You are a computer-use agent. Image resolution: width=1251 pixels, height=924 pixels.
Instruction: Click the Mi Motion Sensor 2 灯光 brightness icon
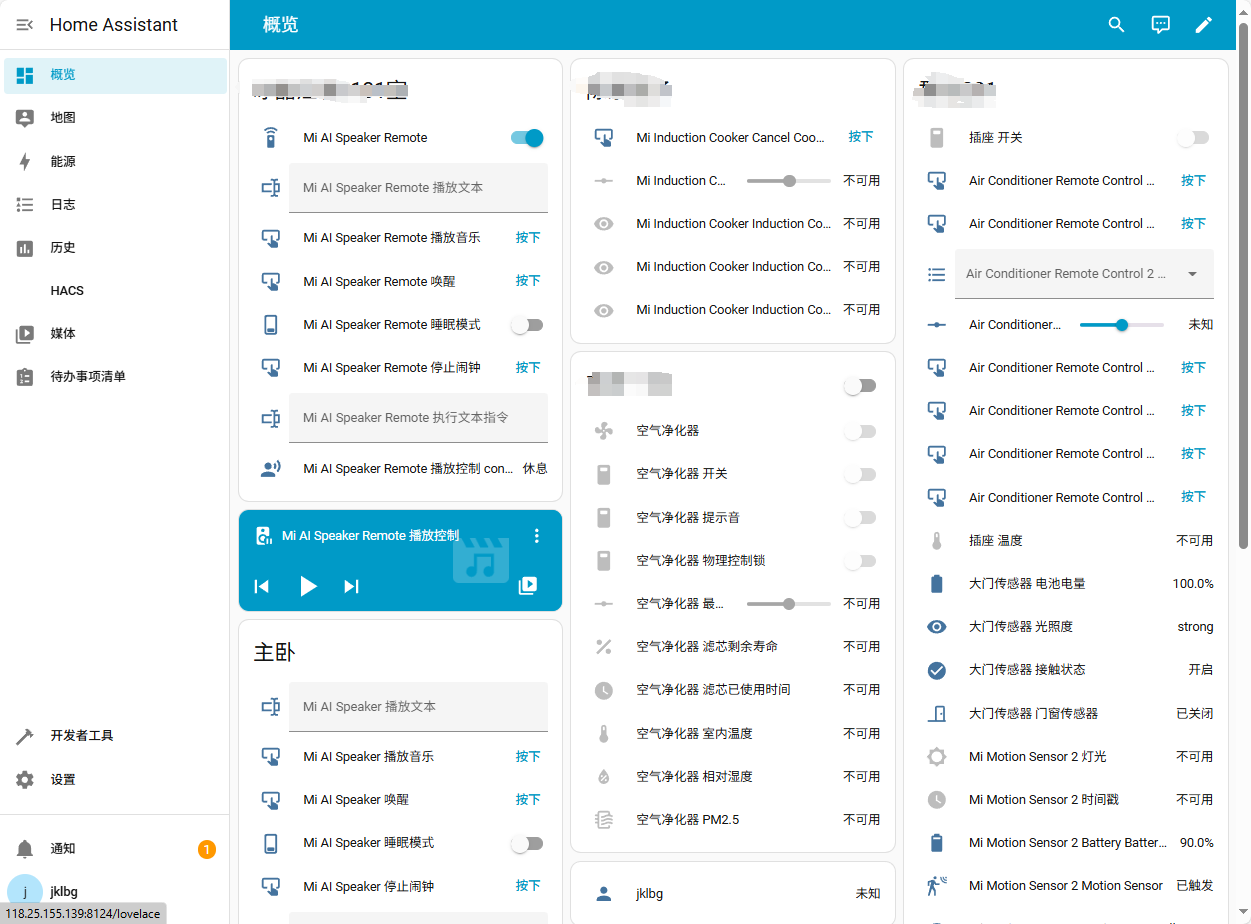click(937, 756)
